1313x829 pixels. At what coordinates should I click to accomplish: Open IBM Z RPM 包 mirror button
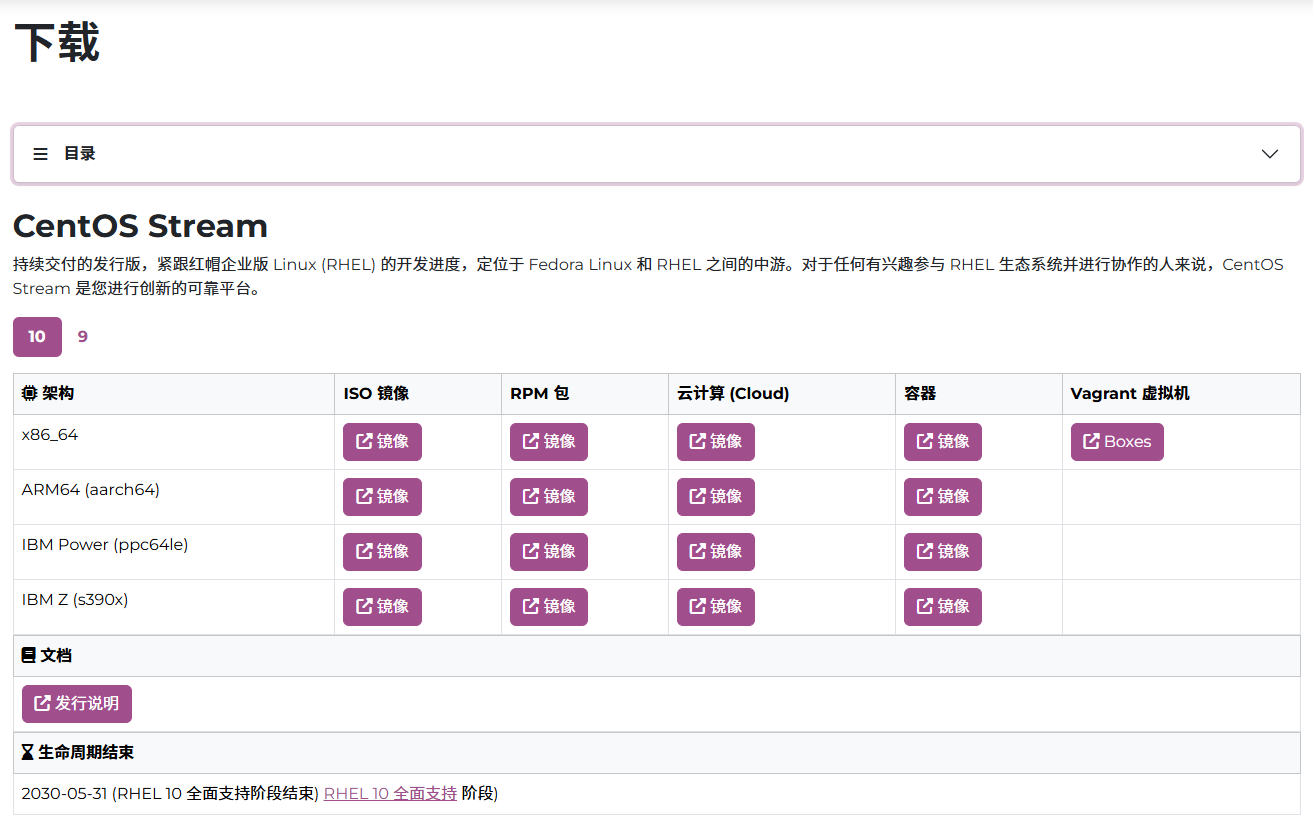click(549, 607)
